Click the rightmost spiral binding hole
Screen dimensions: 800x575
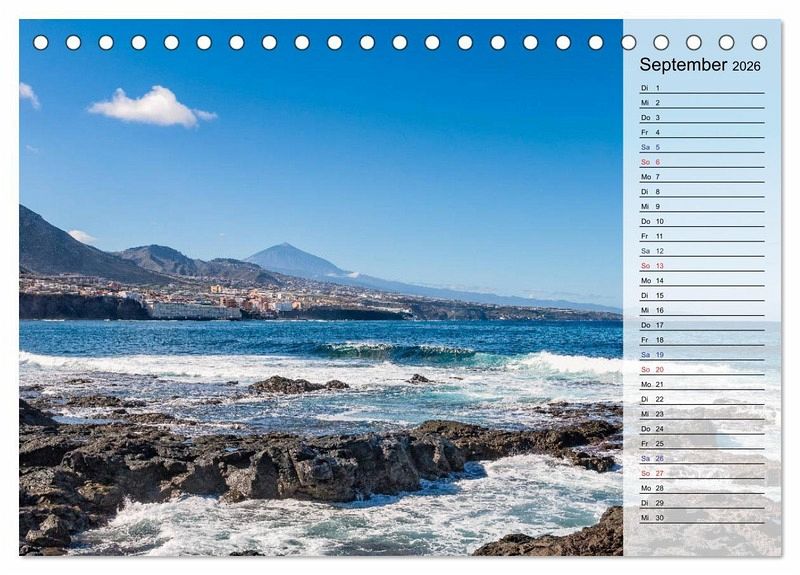tap(759, 43)
